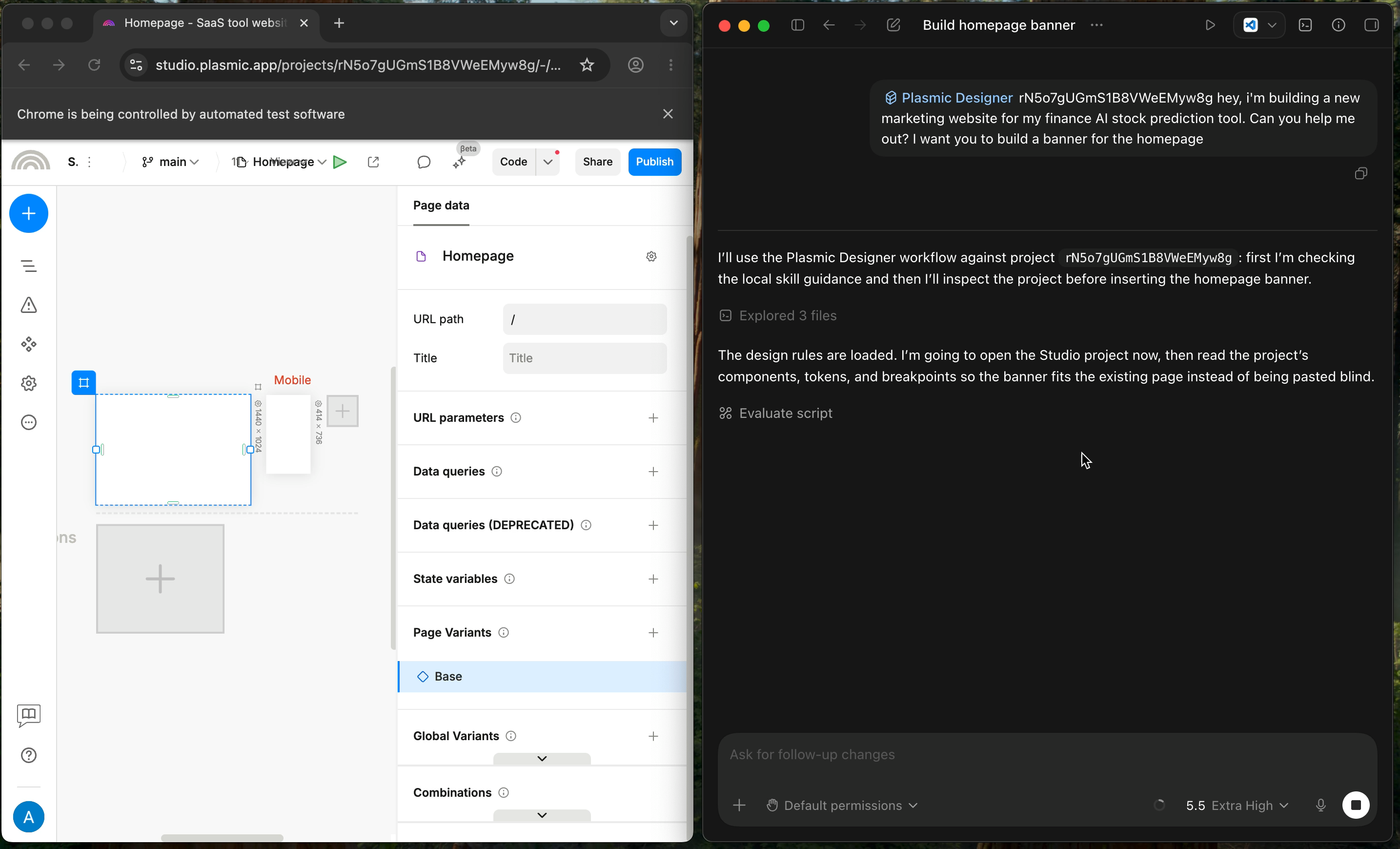Add attachment with plus in chat input
This screenshot has height=849, width=1400.
[x=739, y=805]
